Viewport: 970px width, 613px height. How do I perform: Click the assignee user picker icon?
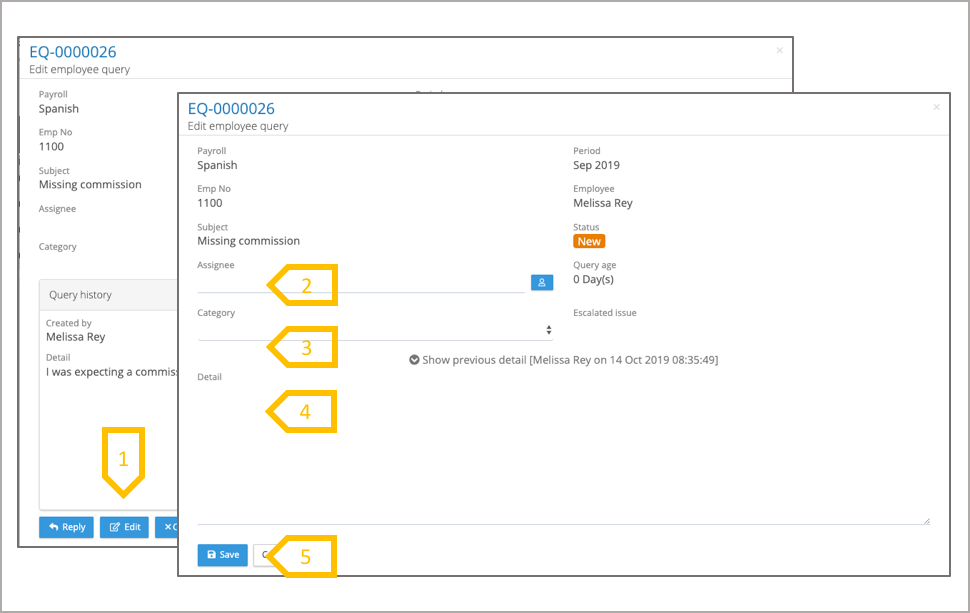[x=541, y=283]
